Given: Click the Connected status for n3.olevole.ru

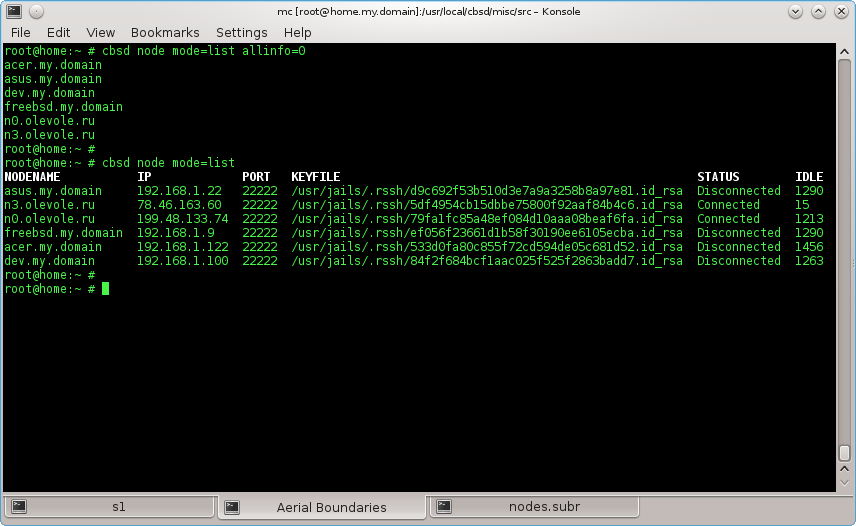Looking at the screenshot, I should pos(728,205).
